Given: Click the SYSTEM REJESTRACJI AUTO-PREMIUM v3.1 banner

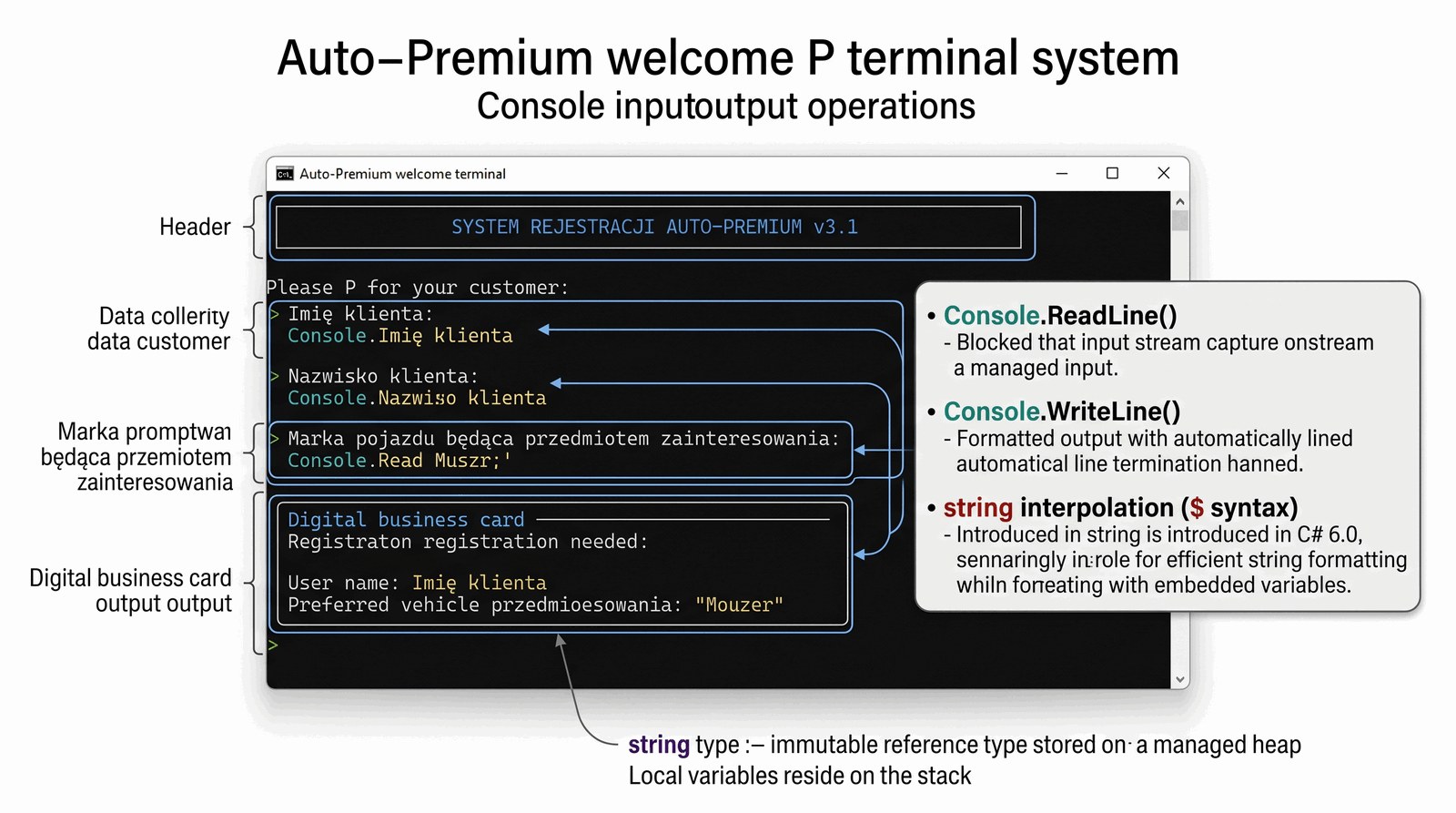Looking at the screenshot, I should tap(653, 227).
